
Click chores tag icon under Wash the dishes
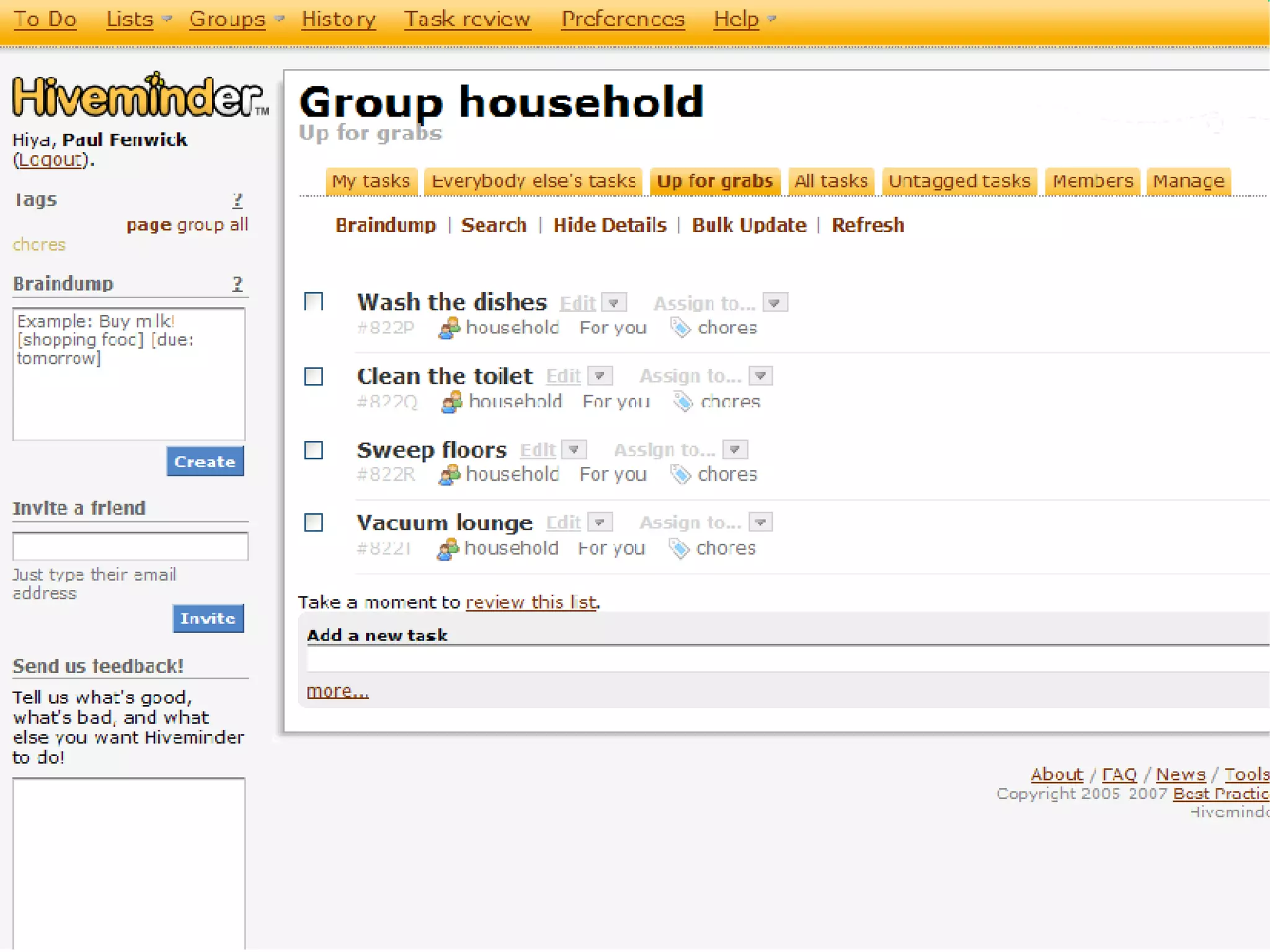click(680, 327)
